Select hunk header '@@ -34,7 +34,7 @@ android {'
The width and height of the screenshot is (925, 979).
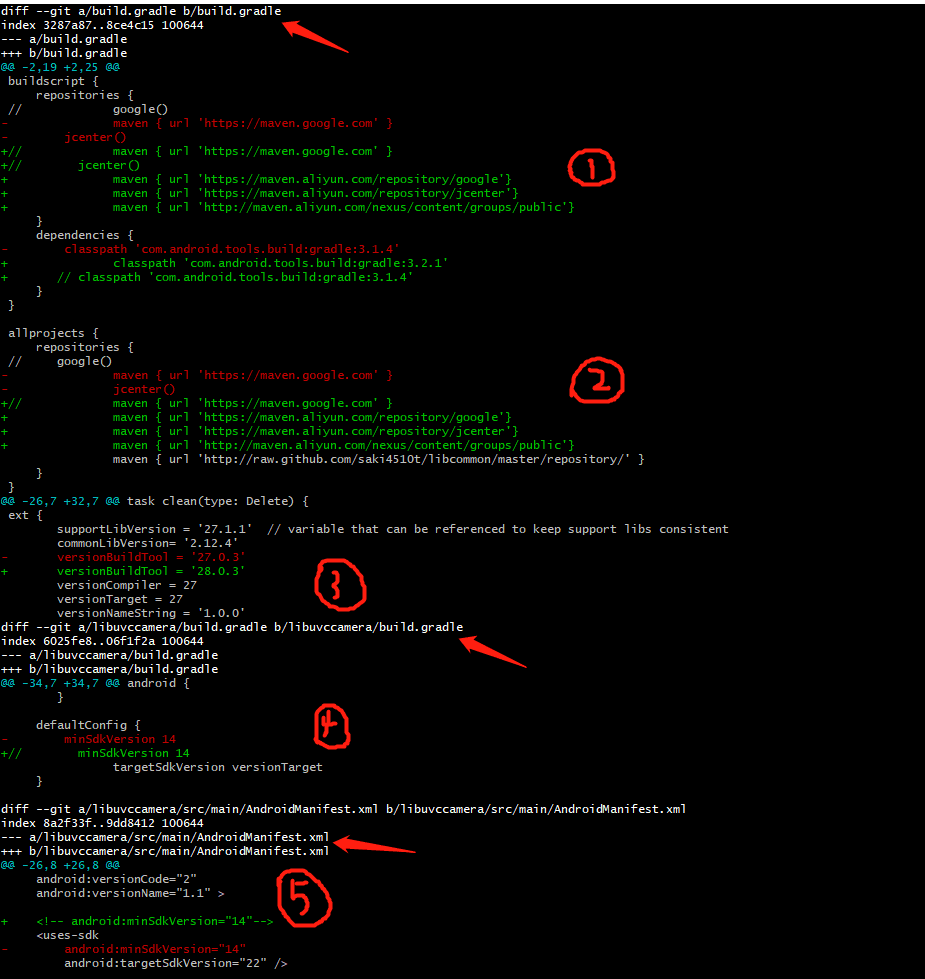click(95, 683)
